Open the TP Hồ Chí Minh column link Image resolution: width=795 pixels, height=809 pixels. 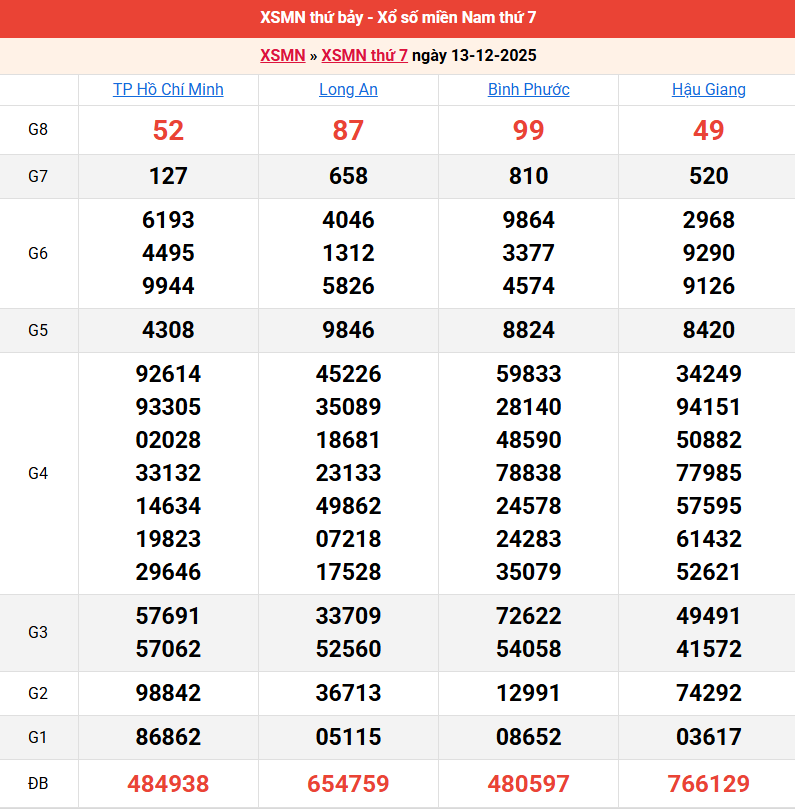(x=168, y=90)
